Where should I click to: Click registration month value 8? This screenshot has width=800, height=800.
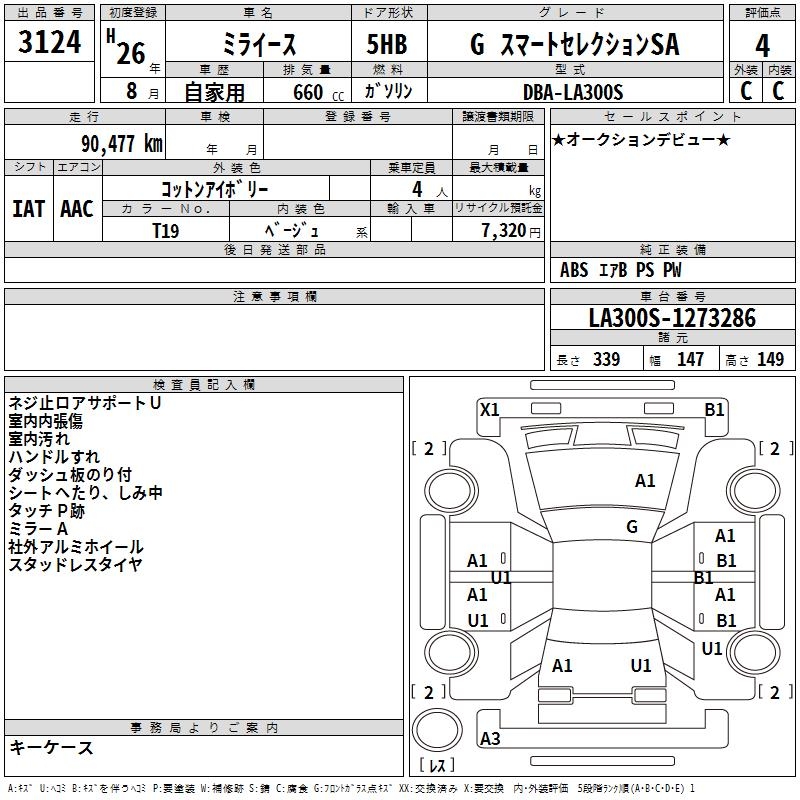pos(132,91)
